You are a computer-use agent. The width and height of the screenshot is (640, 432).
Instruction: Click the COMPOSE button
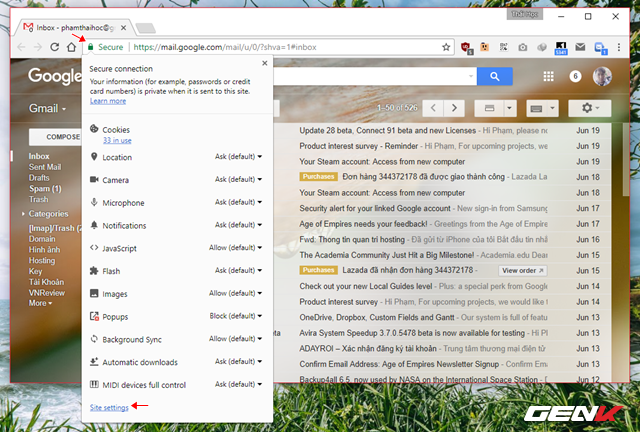click(x=55, y=137)
